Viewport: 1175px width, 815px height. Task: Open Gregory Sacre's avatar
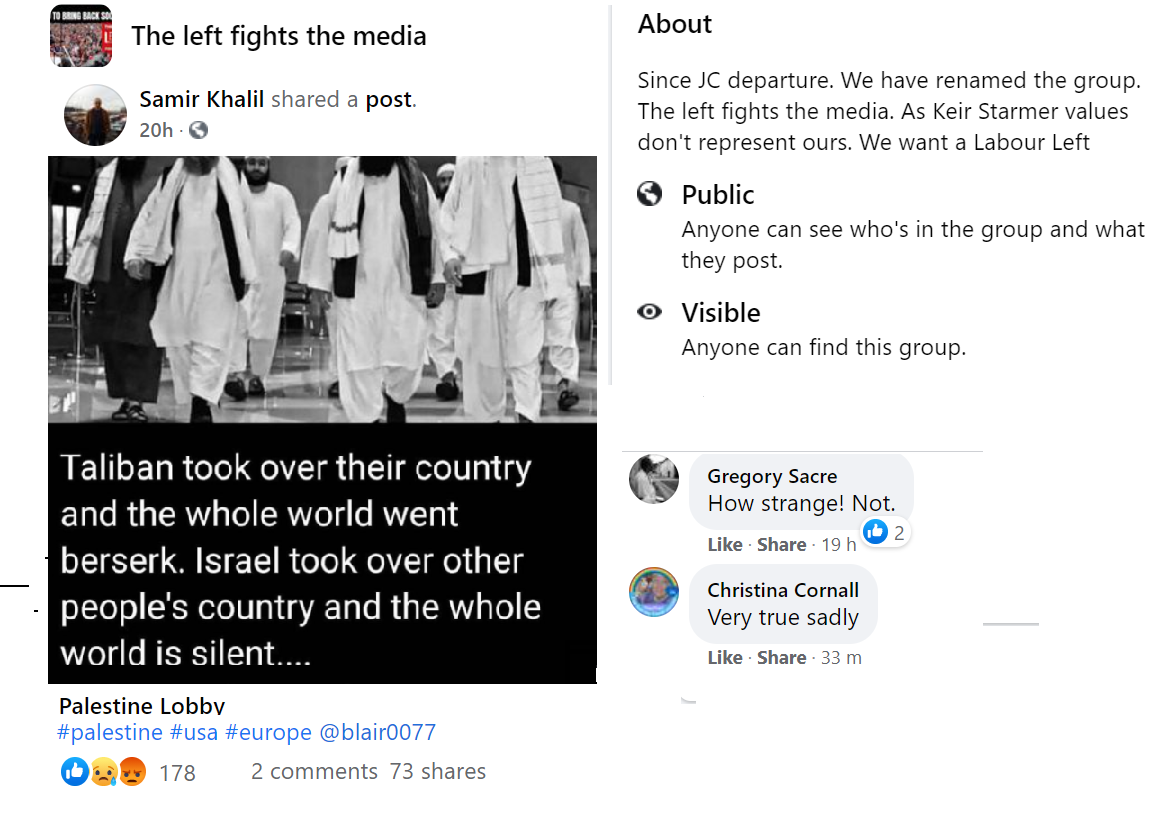pyautogui.click(x=654, y=479)
